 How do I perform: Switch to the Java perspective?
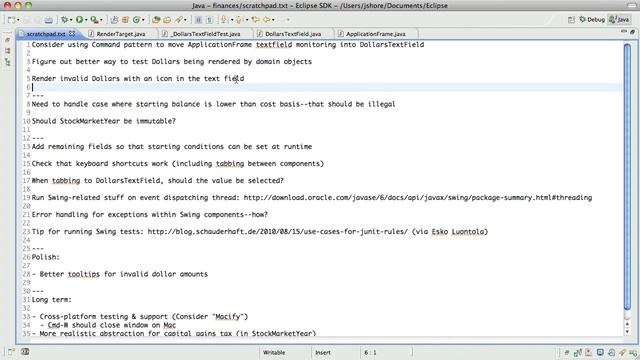tap(619, 20)
